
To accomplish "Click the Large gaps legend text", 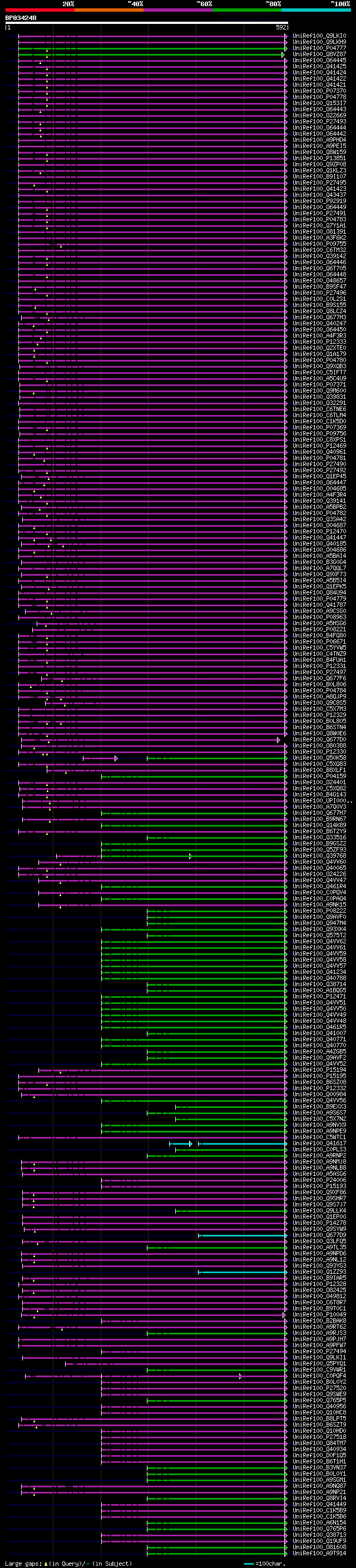I will 68,1564.
